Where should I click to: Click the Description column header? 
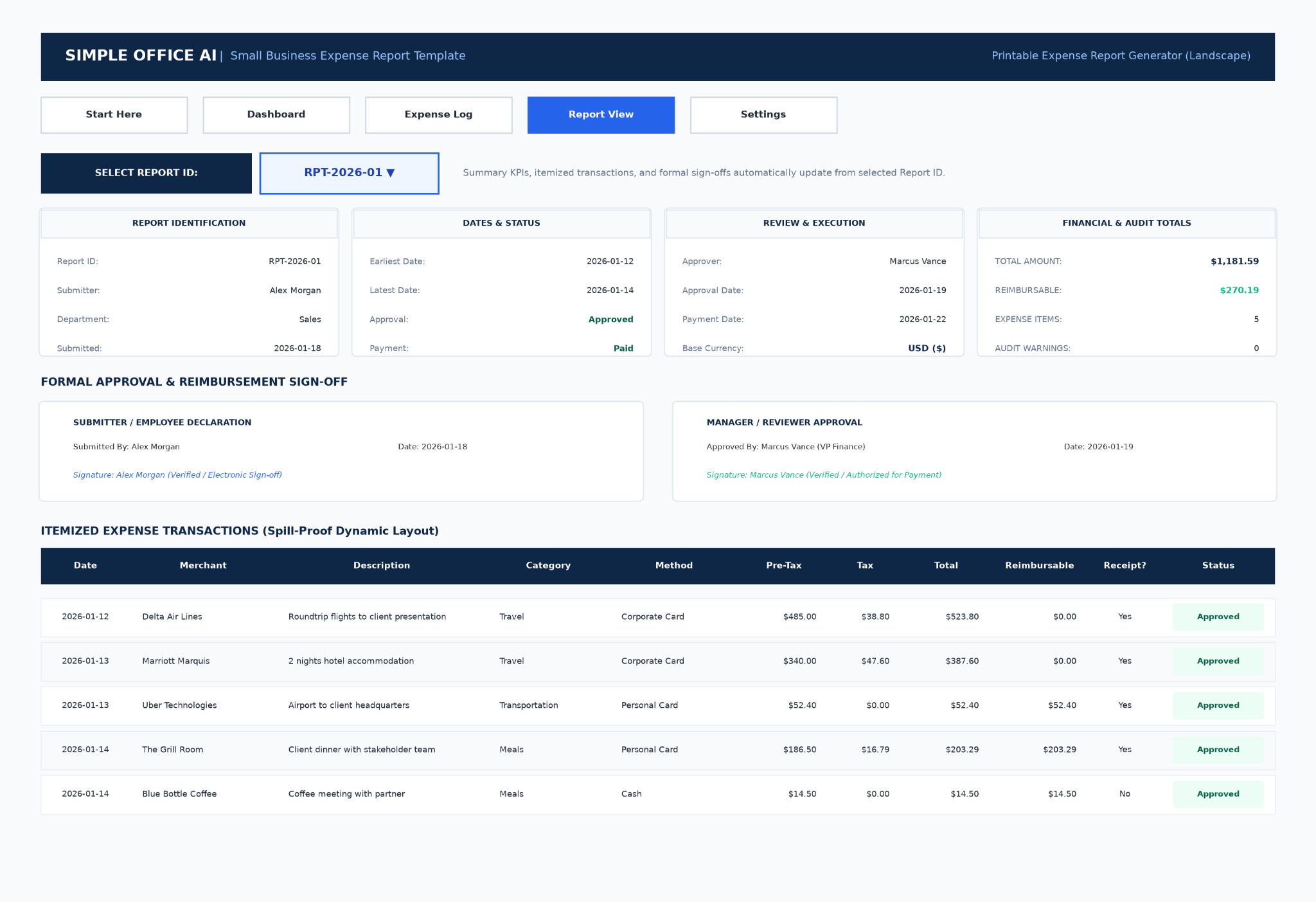pyautogui.click(x=382, y=566)
